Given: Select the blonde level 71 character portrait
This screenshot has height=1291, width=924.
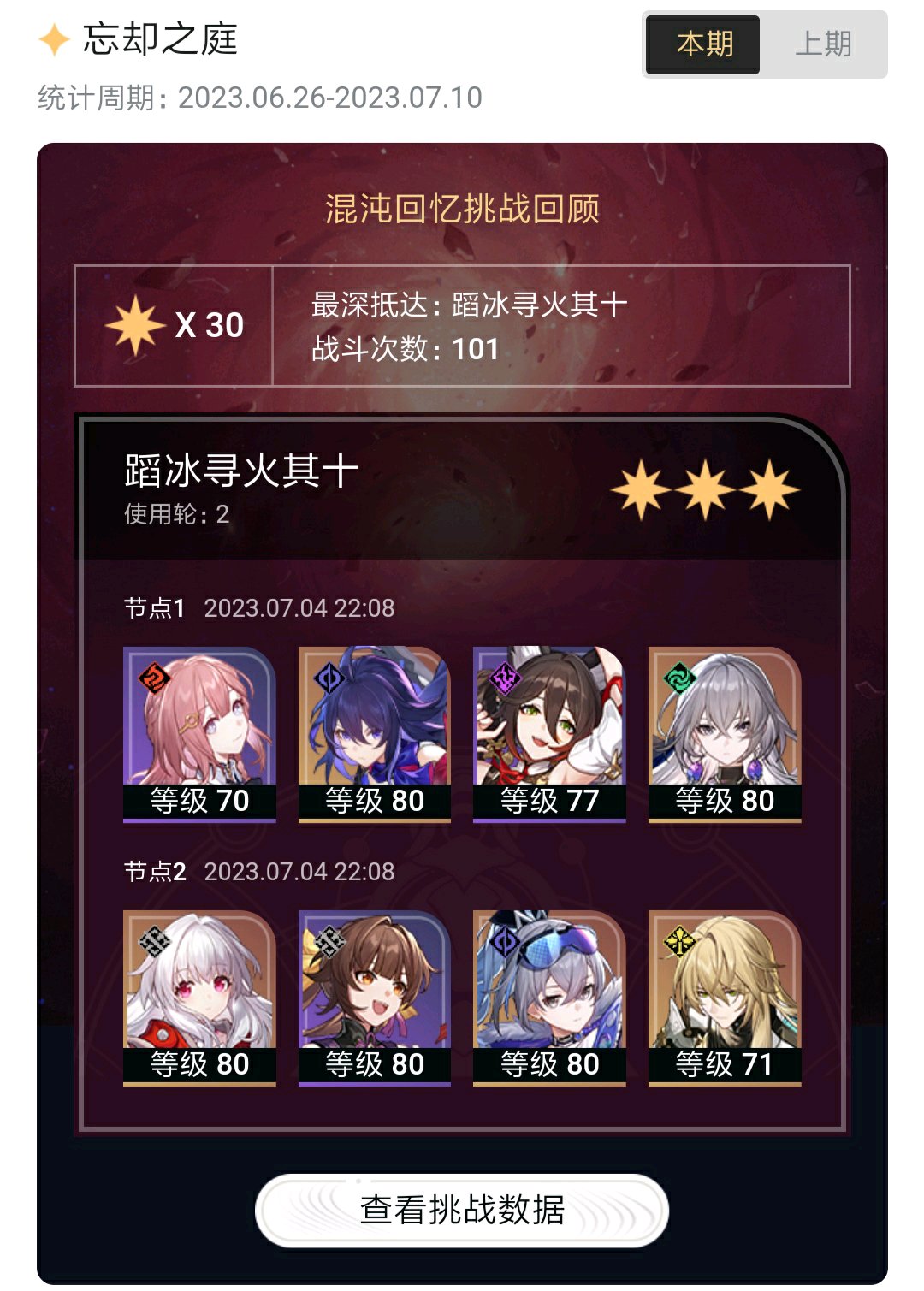Looking at the screenshot, I should pyautogui.click(x=725, y=998).
